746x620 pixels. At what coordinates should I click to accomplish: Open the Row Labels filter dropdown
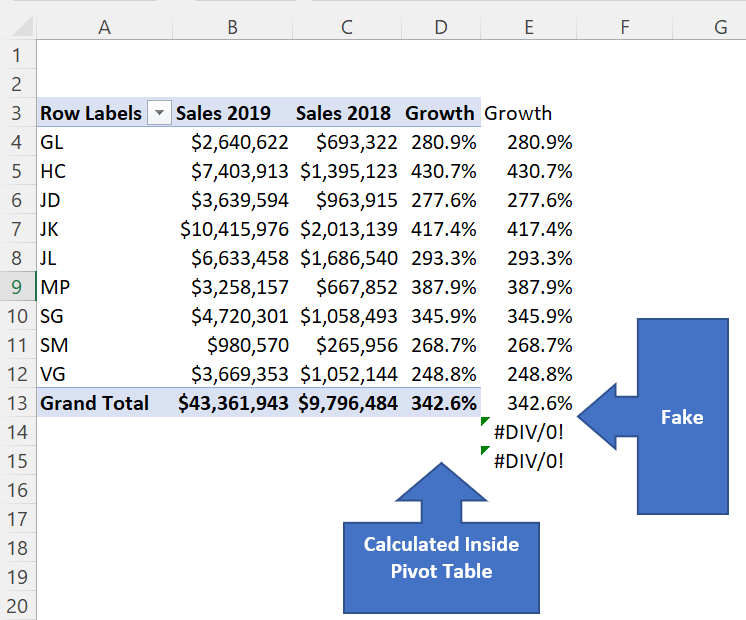159,113
